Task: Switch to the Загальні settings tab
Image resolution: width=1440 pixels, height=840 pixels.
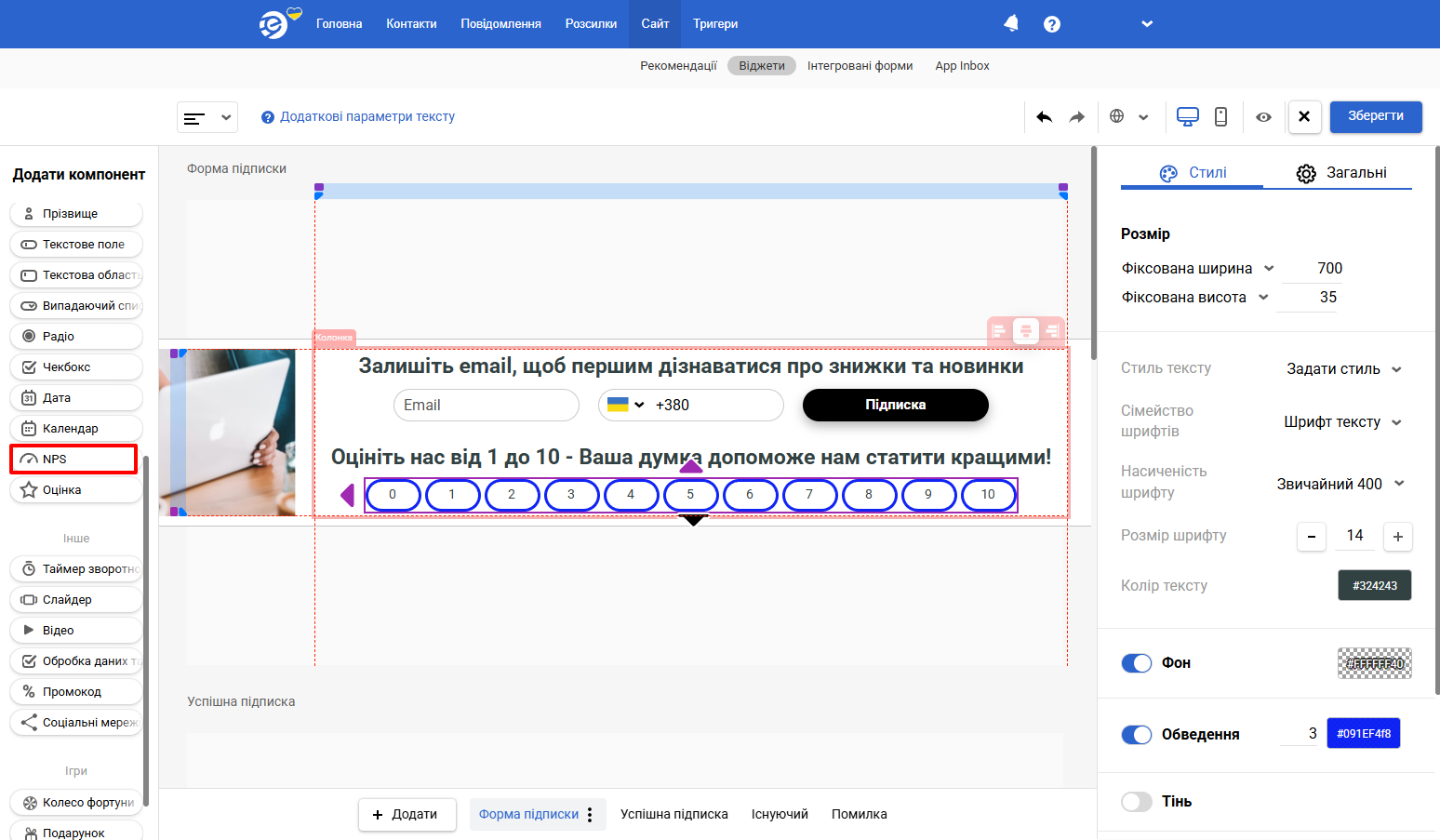Action: (1340, 173)
